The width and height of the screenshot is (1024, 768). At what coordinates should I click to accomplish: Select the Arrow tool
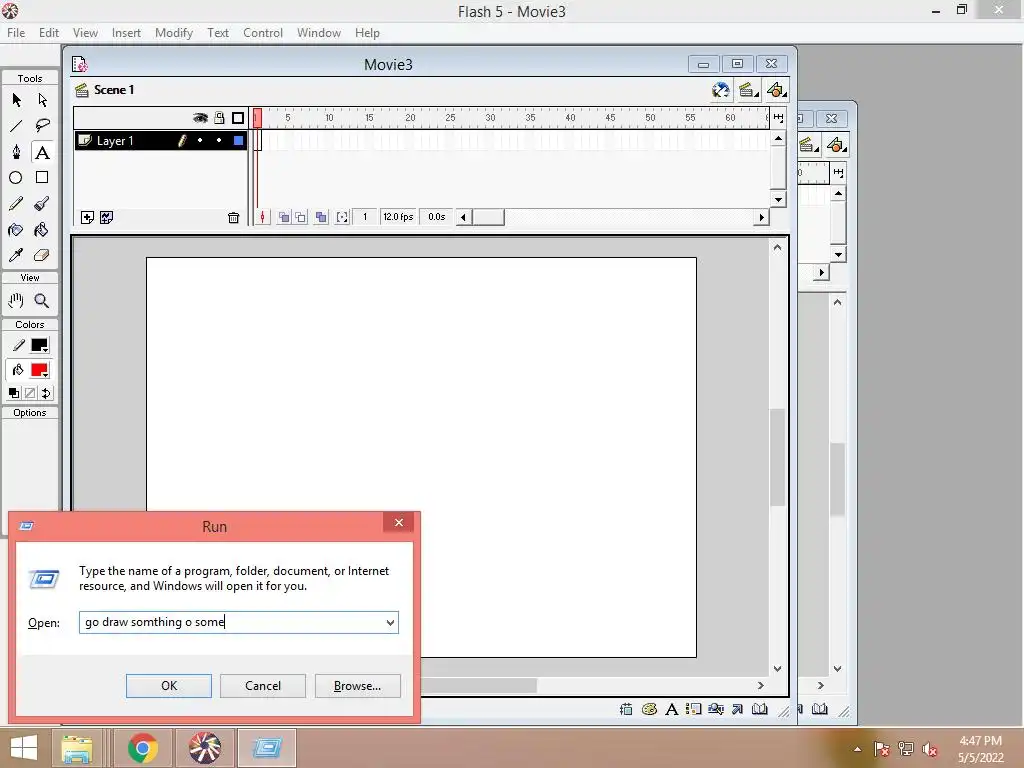pos(16,100)
